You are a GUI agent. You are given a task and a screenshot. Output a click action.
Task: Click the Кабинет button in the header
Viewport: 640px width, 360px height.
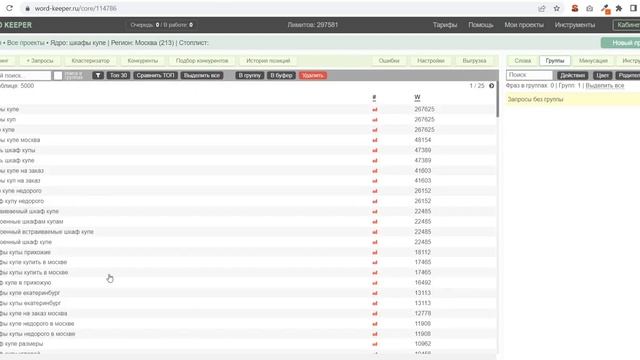coord(627,25)
